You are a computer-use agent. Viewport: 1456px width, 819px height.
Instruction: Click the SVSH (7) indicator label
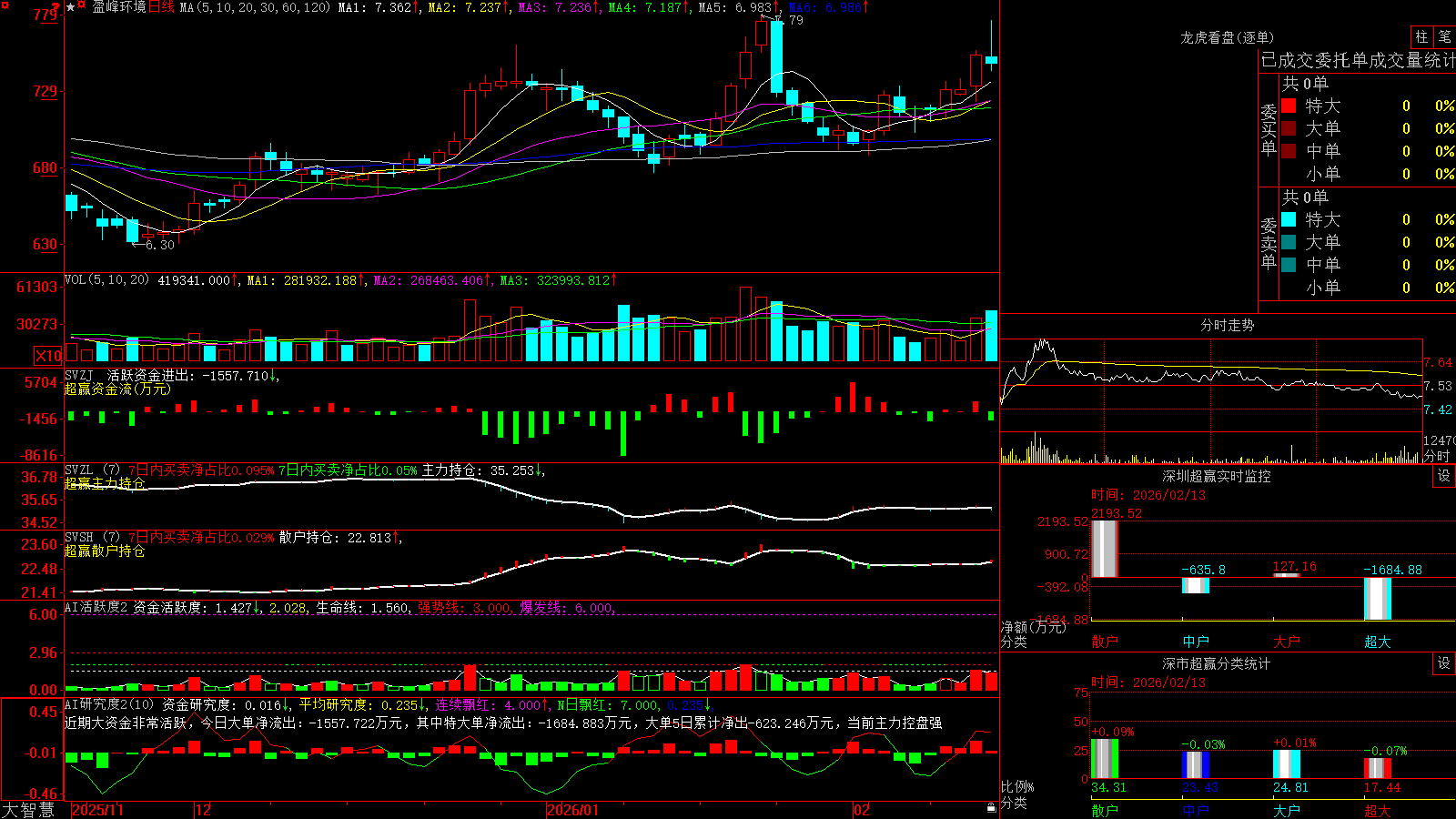coord(93,538)
